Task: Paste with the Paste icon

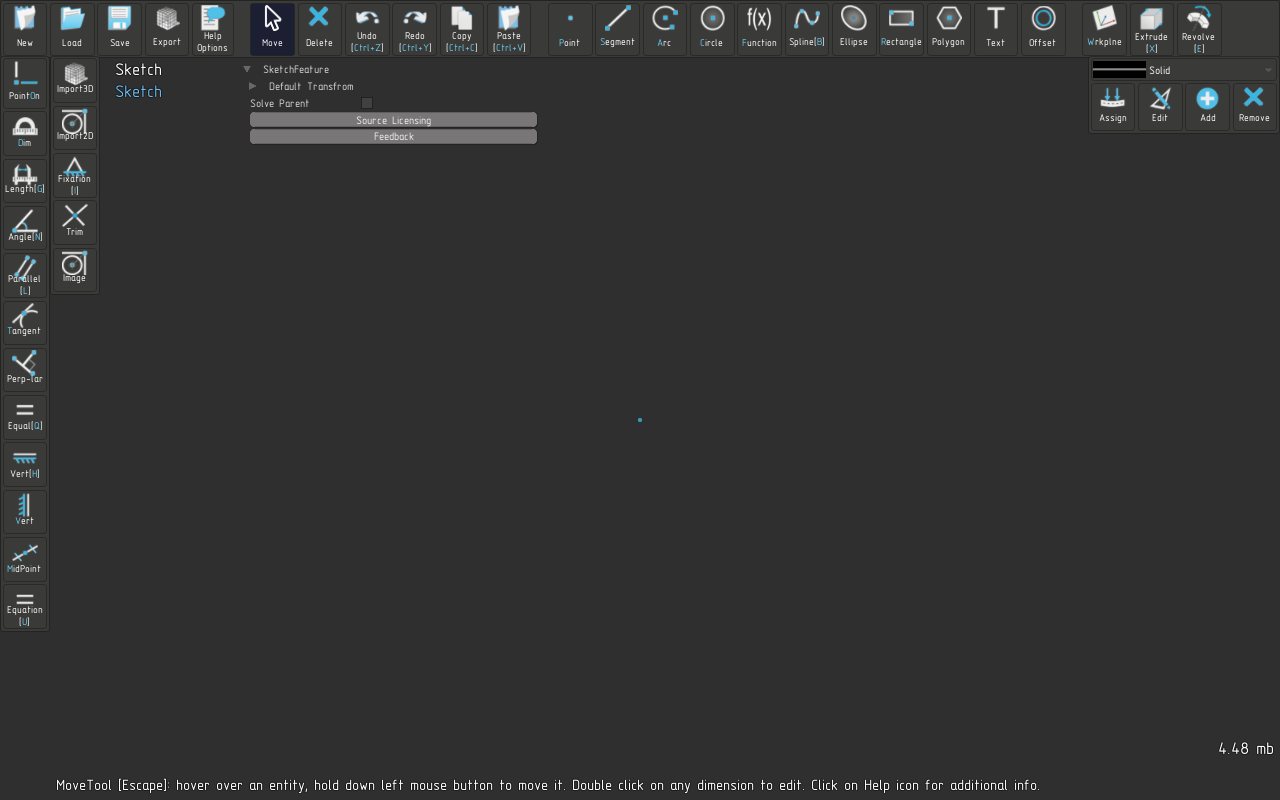Action: click(509, 28)
